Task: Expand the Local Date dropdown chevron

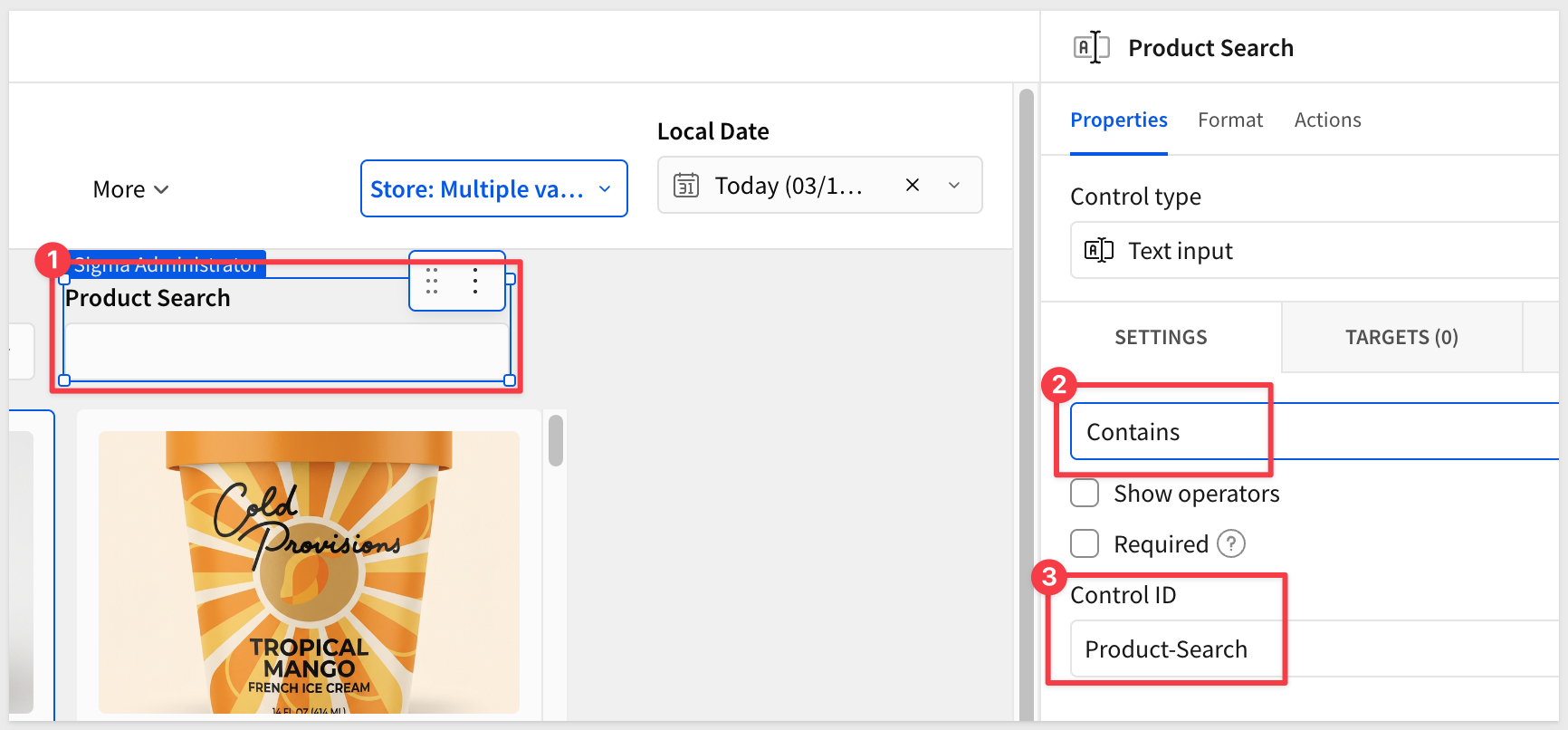Action: click(954, 185)
